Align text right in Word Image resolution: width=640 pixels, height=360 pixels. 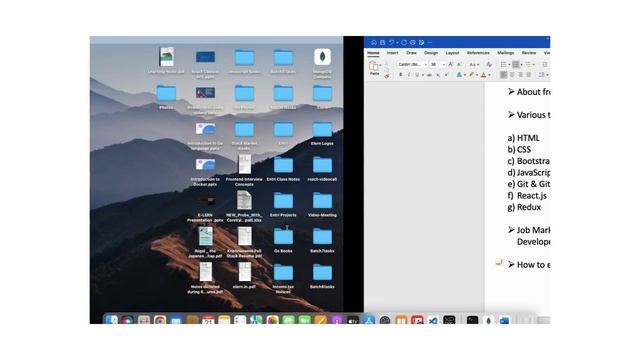tap(520, 75)
